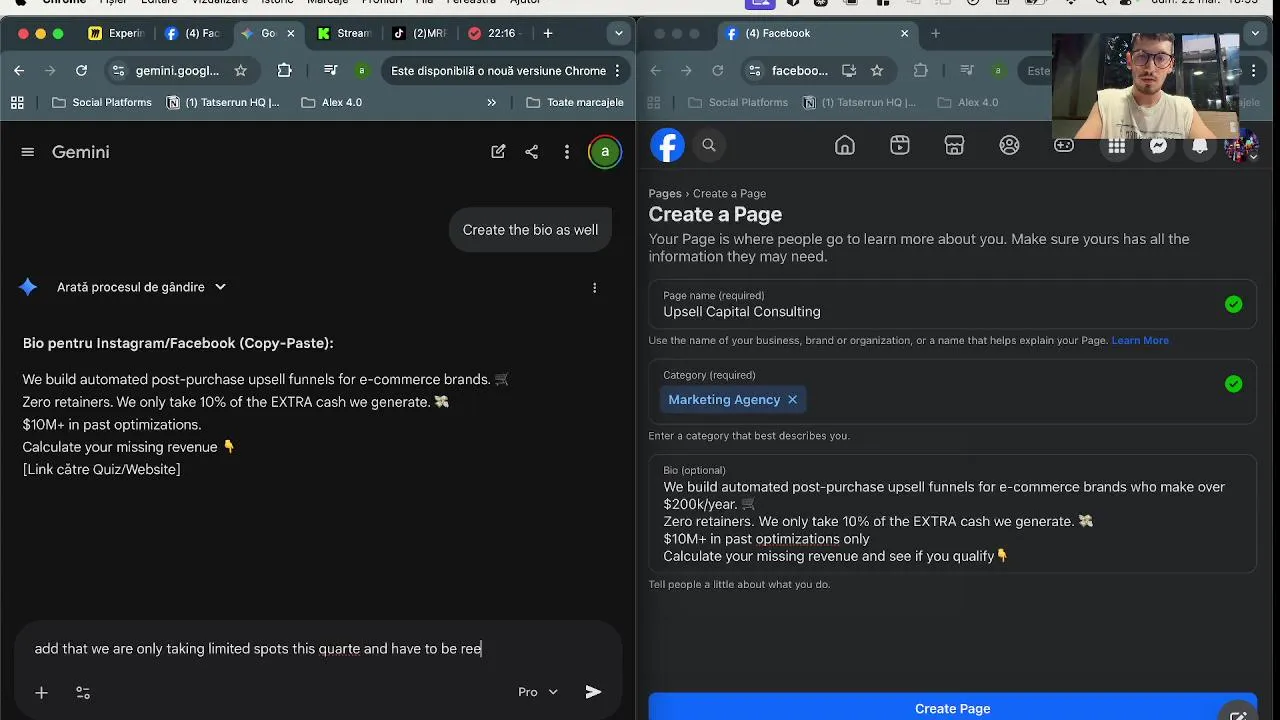Open Facebook menu grid icon
The width and height of the screenshot is (1280, 720).
pyautogui.click(x=1117, y=146)
